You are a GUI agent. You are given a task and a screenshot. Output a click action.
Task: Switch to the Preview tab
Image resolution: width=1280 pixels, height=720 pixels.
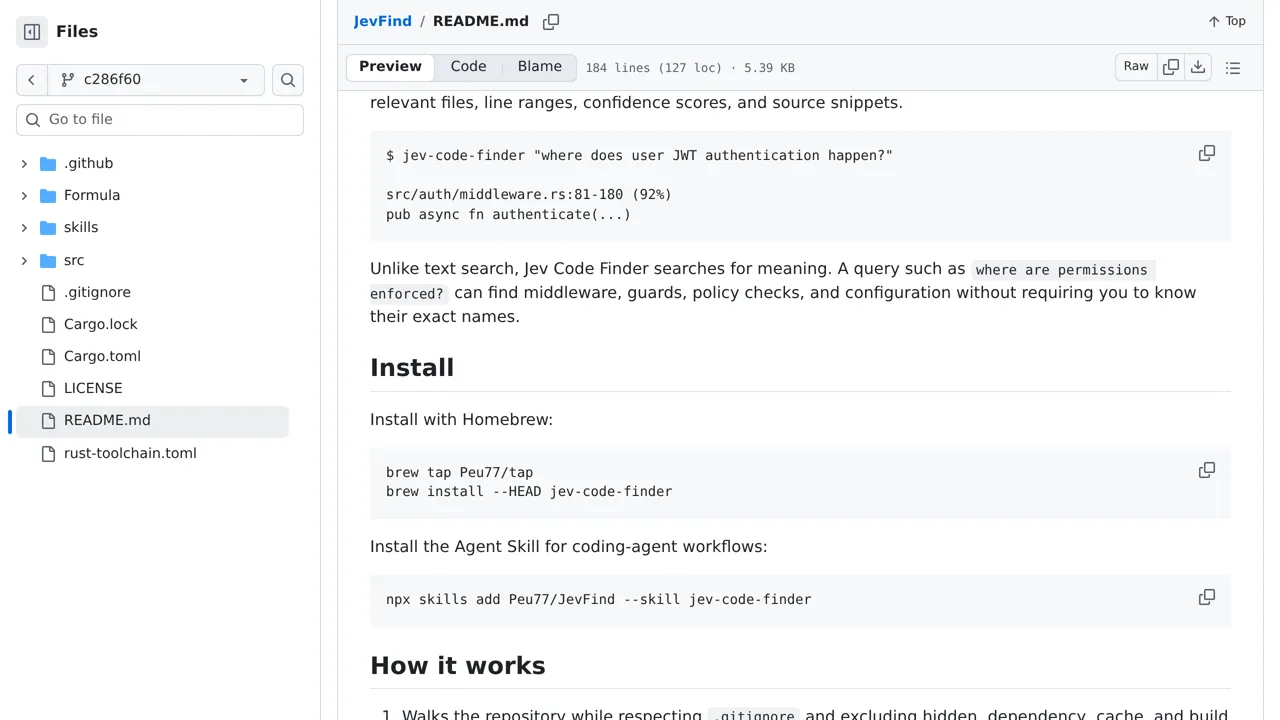click(x=390, y=67)
